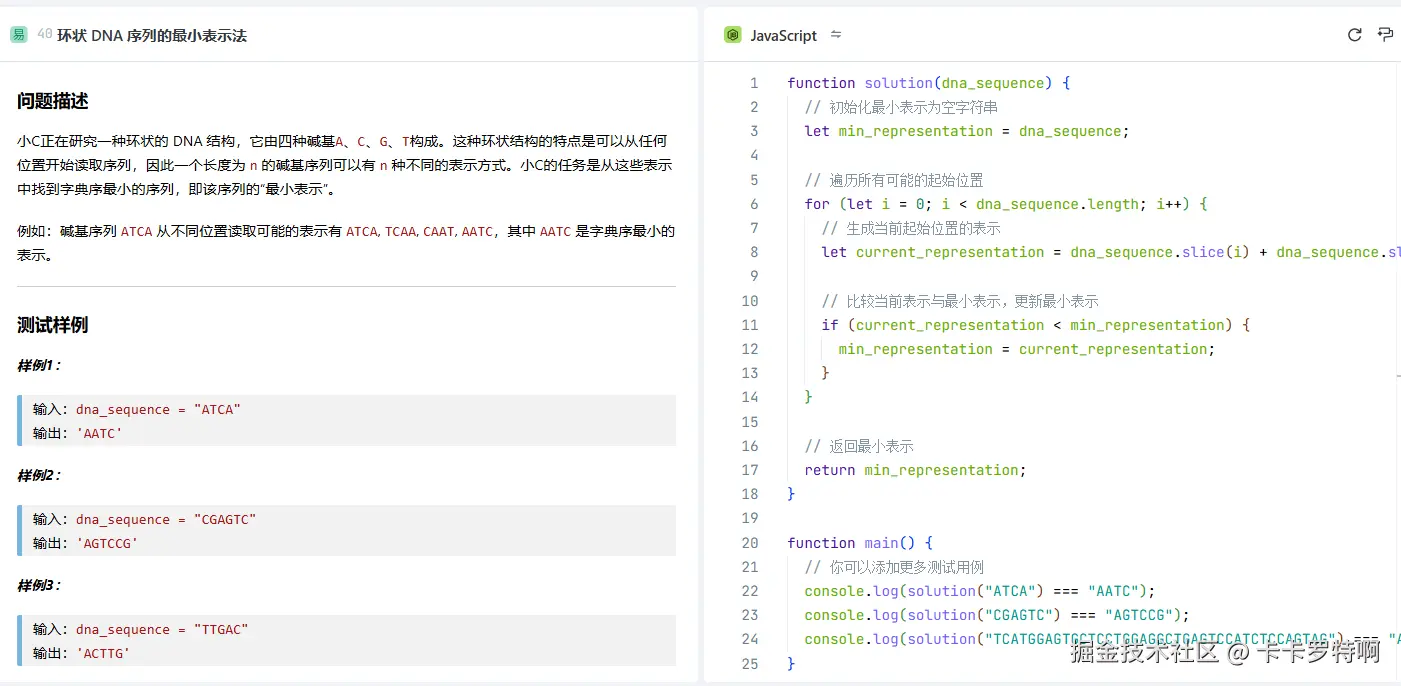
Task: Click the green 易 difficulty badge
Action: (x=18, y=35)
